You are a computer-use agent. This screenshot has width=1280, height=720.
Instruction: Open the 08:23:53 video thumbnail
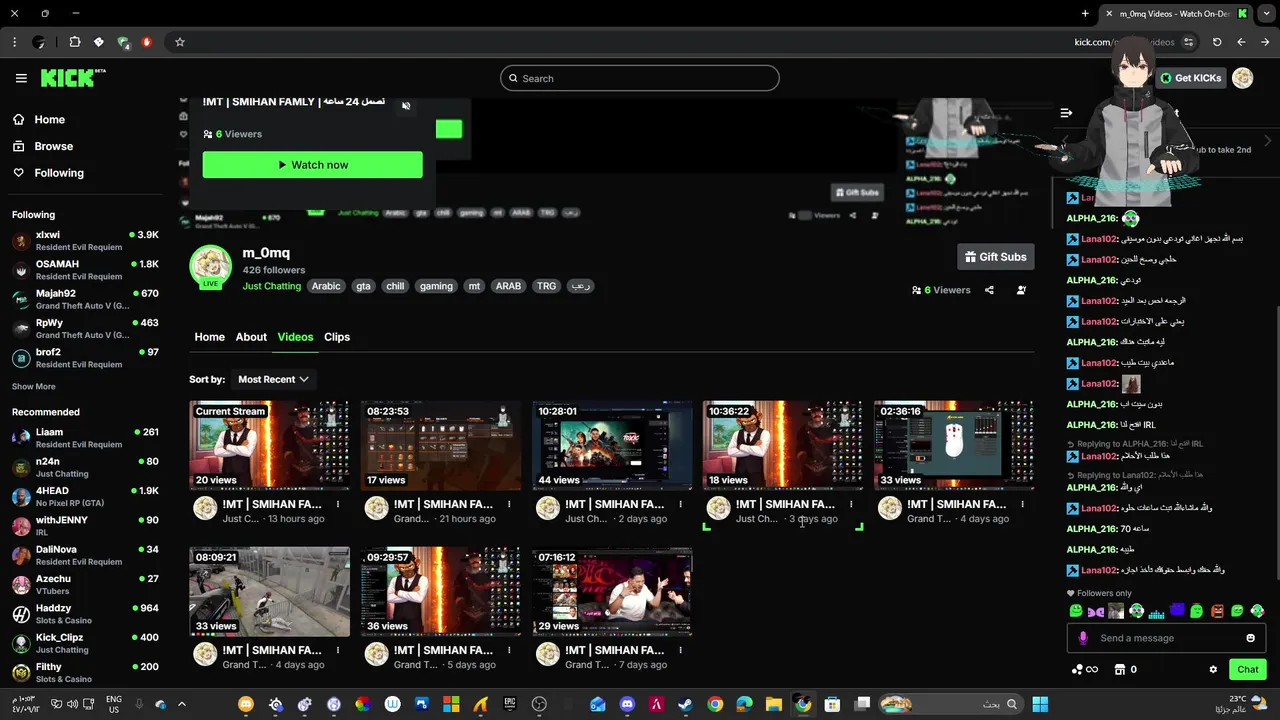[441, 446]
